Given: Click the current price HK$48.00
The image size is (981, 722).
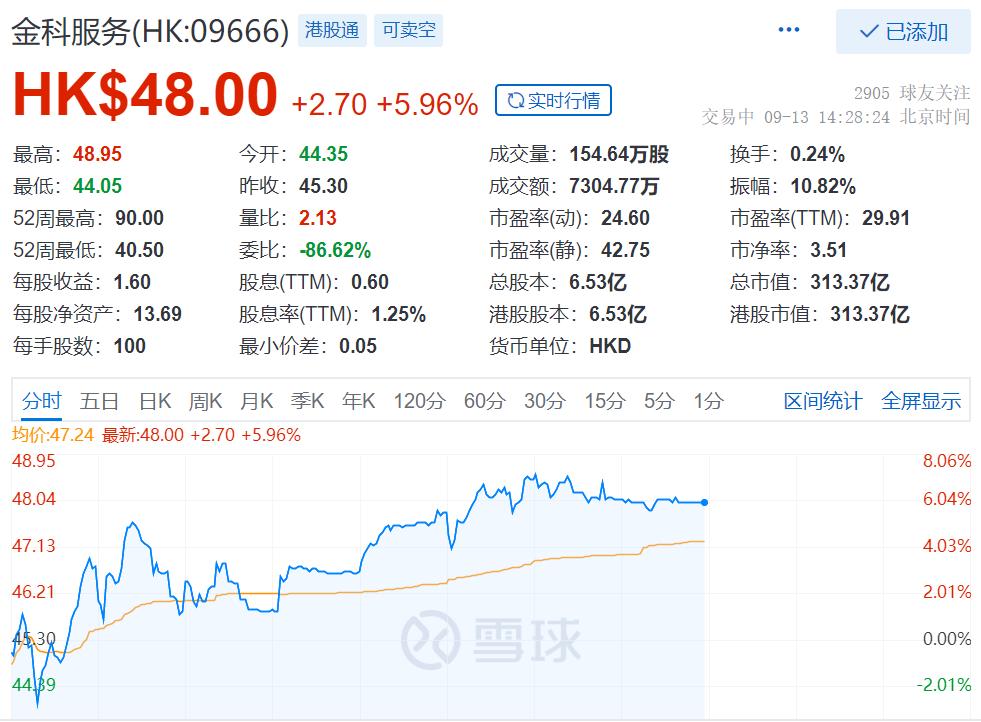Looking at the screenshot, I should pyautogui.click(x=145, y=94).
